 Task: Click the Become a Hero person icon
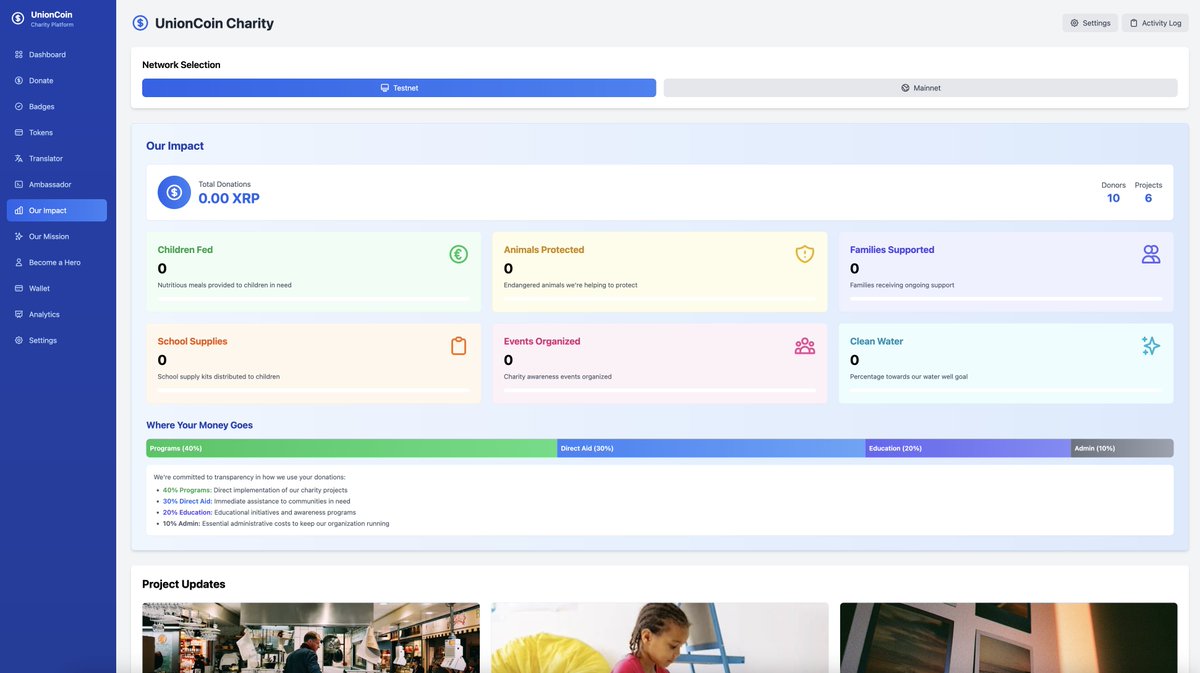coord(19,263)
